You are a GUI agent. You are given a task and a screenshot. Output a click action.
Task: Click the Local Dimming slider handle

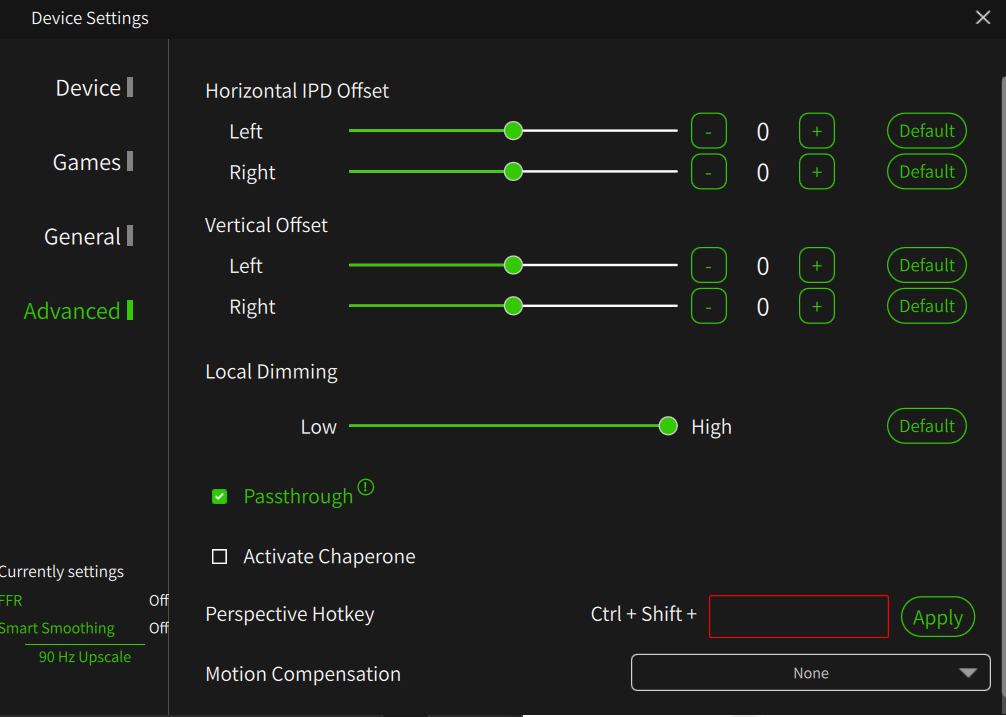coord(668,426)
